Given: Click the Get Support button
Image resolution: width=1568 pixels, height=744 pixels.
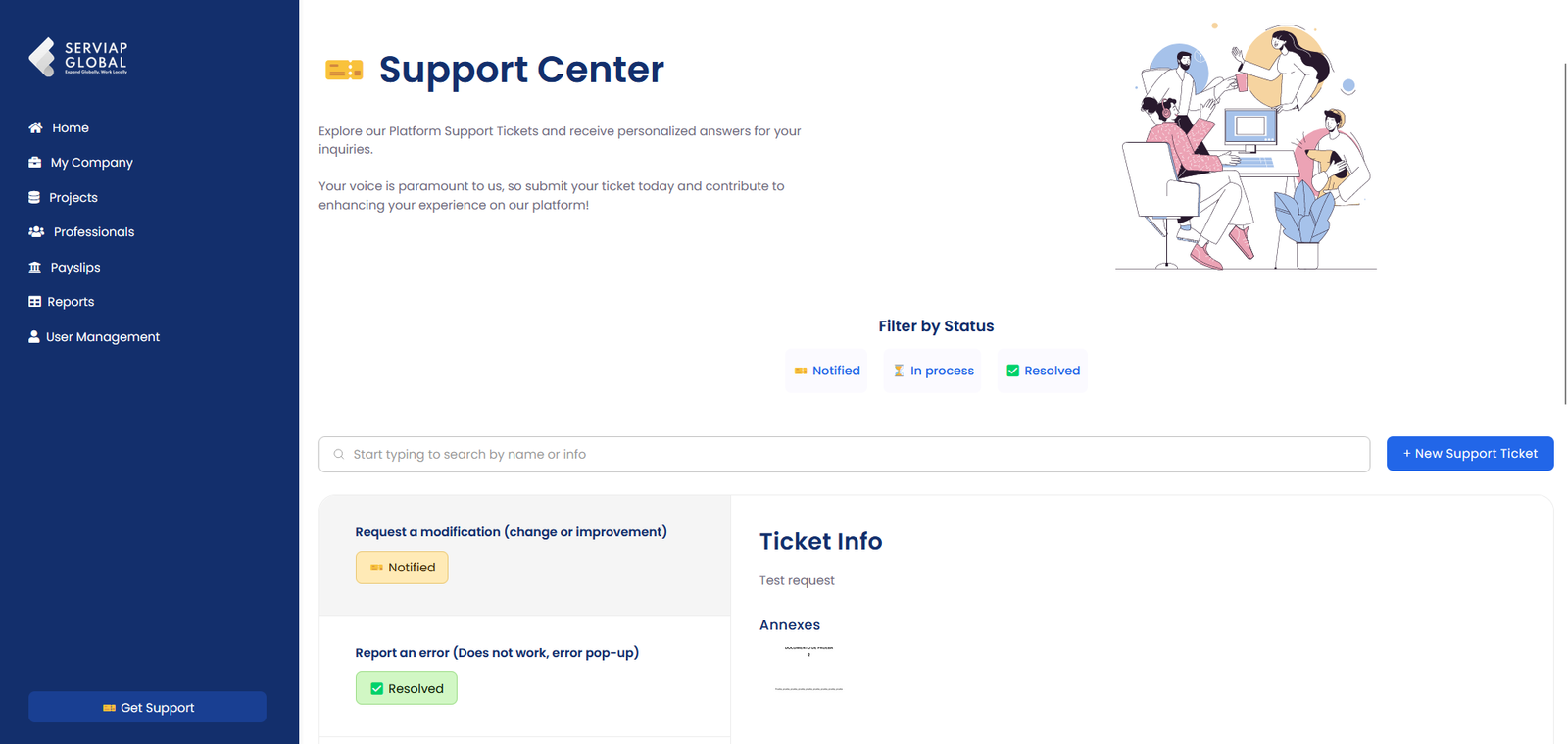Looking at the screenshot, I should pyautogui.click(x=147, y=707).
